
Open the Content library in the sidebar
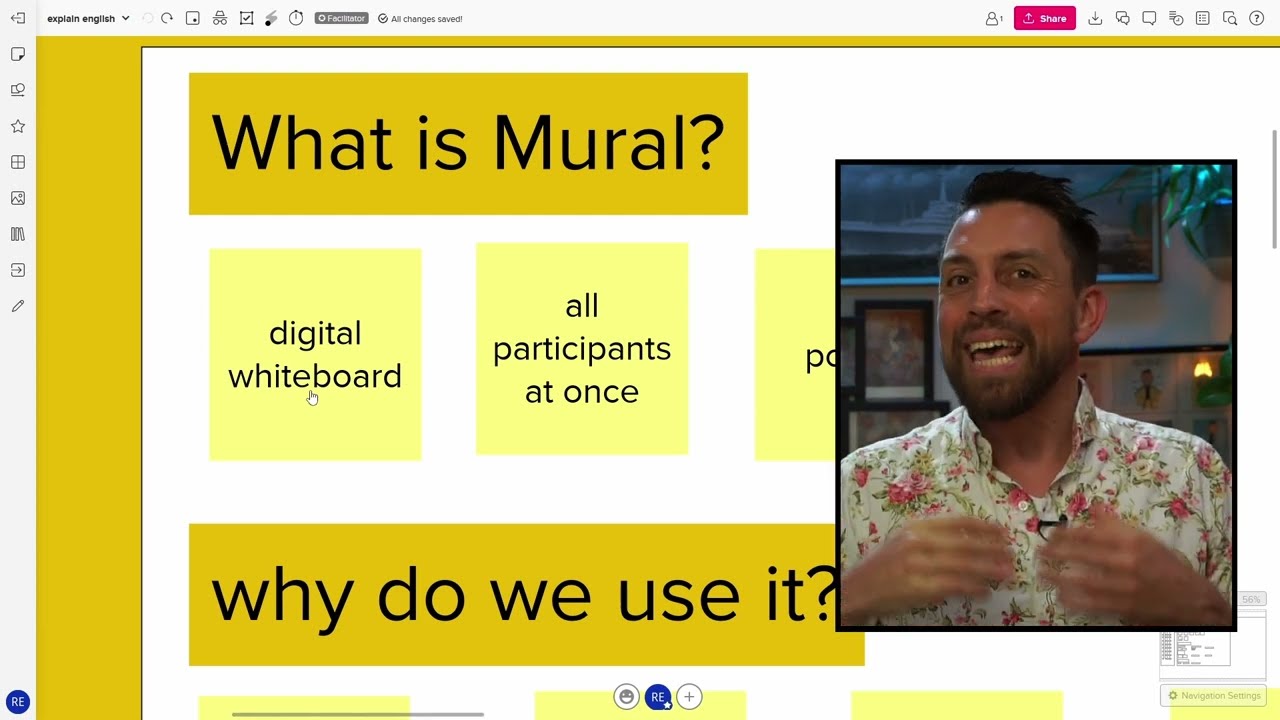[x=17, y=234]
